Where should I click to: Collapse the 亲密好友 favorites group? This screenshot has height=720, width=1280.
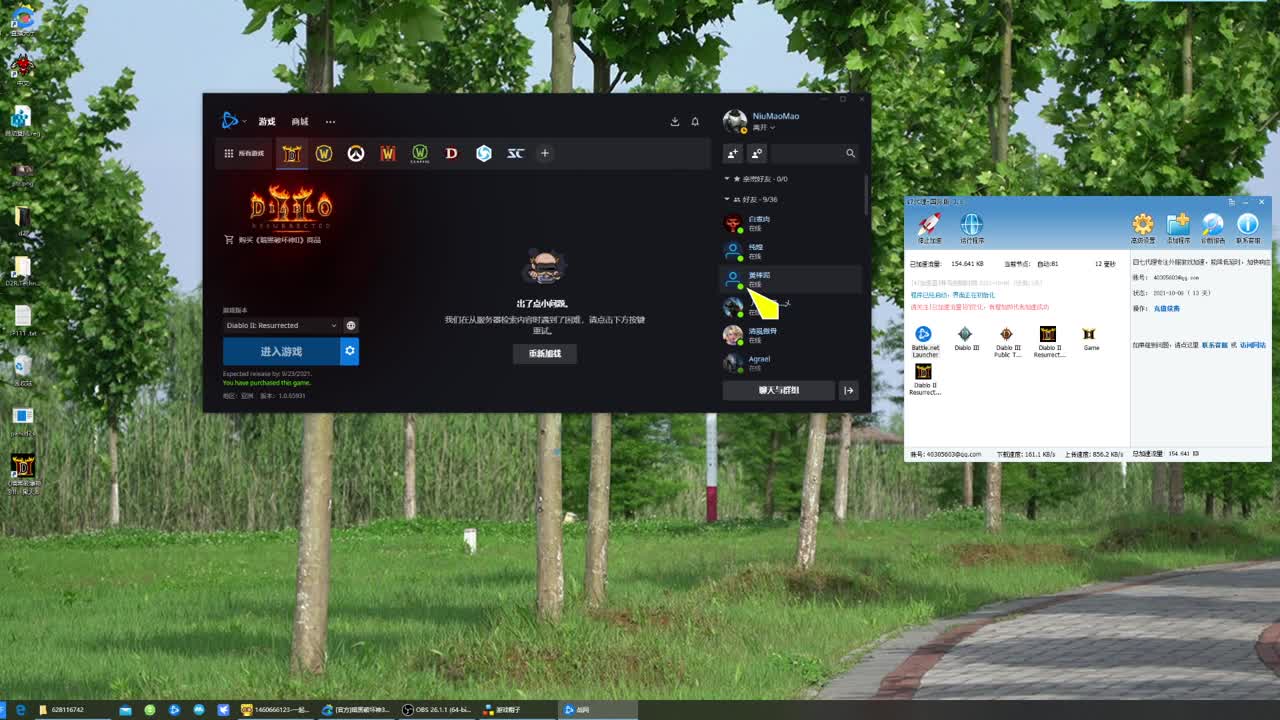tap(727, 179)
